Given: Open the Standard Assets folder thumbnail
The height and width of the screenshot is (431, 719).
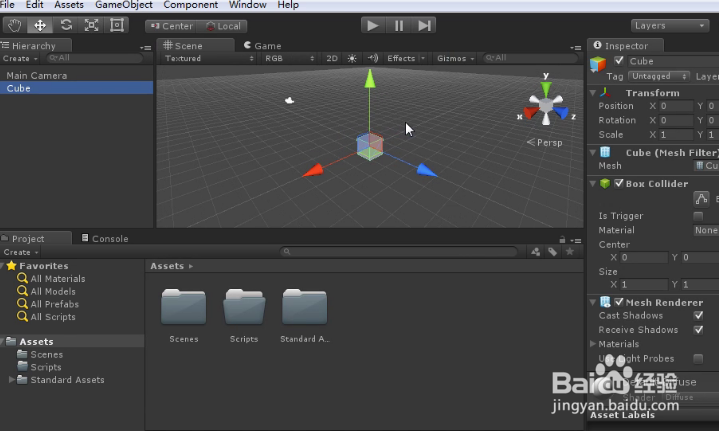Looking at the screenshot, I should pos(304,307).
